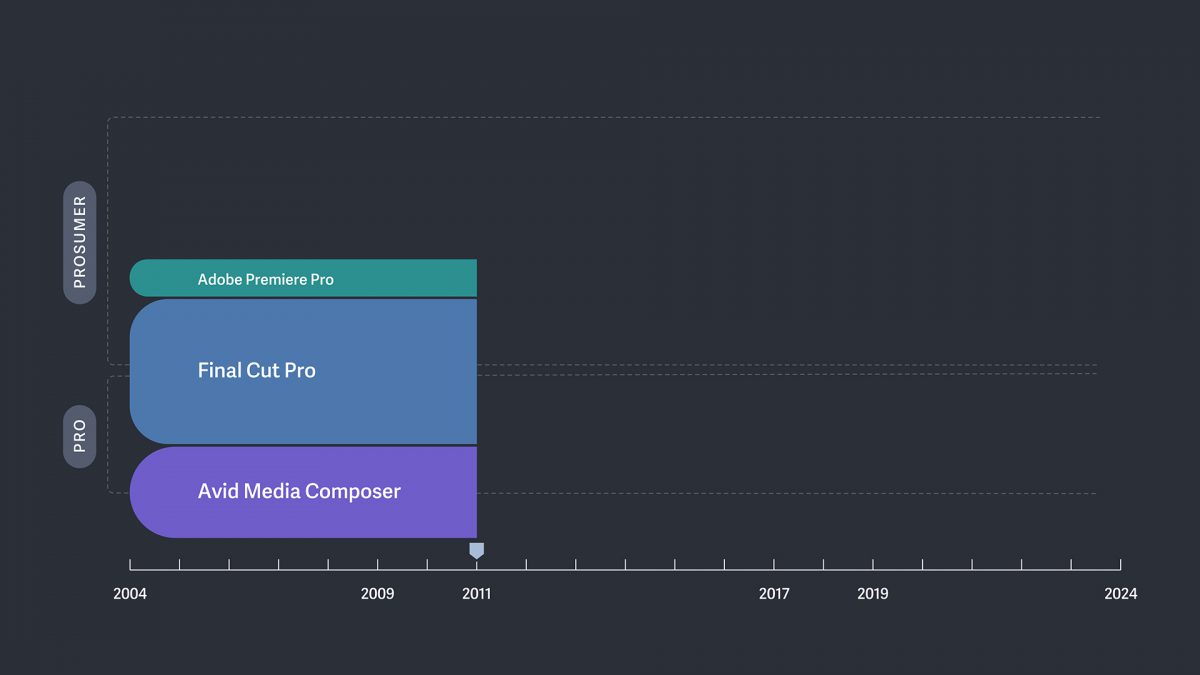Viewport: 1200px width, 675px height.
Task: Click the 2011 year label
Action: 477,594
